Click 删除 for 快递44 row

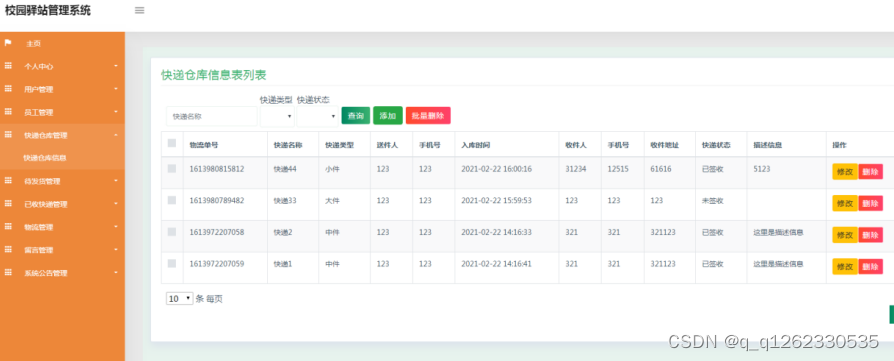(871, 172)
